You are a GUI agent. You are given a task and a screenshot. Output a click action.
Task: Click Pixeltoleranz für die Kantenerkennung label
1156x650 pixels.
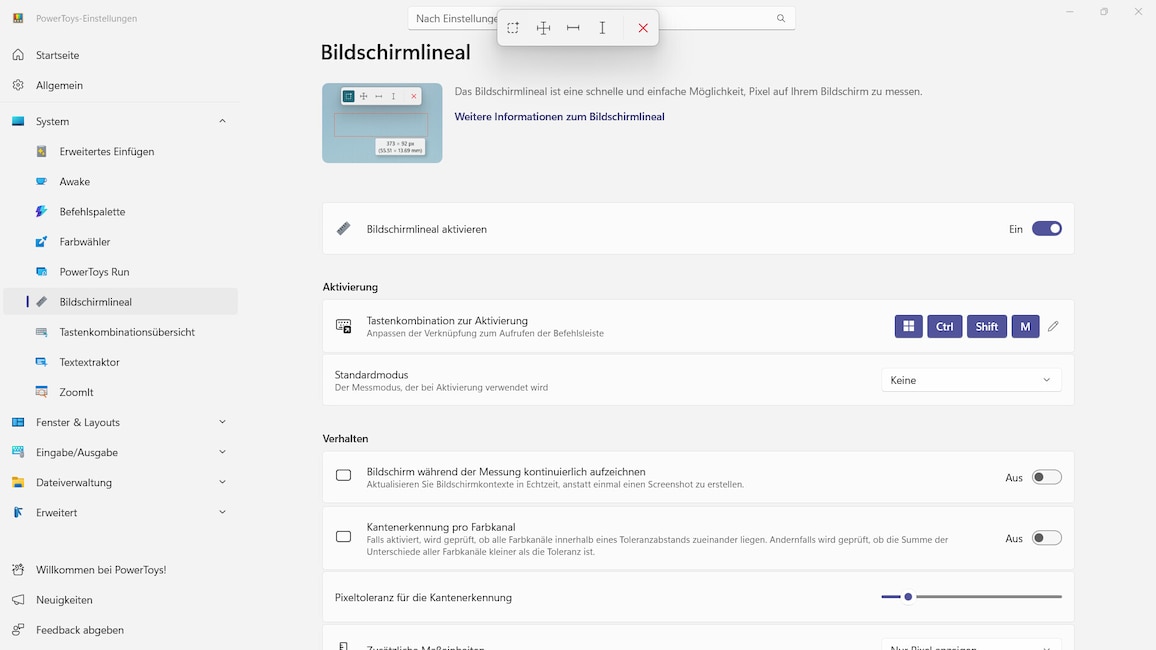click(x=423, y=598)
